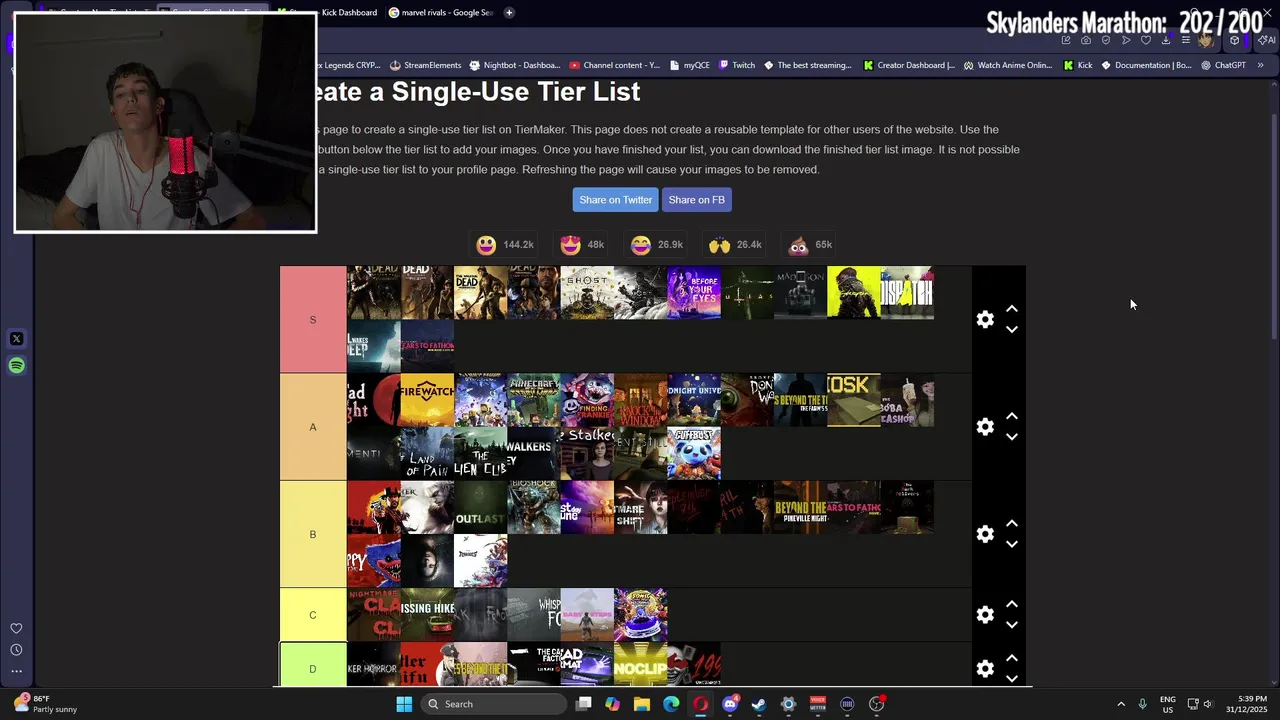Move A tier row up with arrow
The height and width of the screenshot is (720, 1280).
click(1012, 416)
